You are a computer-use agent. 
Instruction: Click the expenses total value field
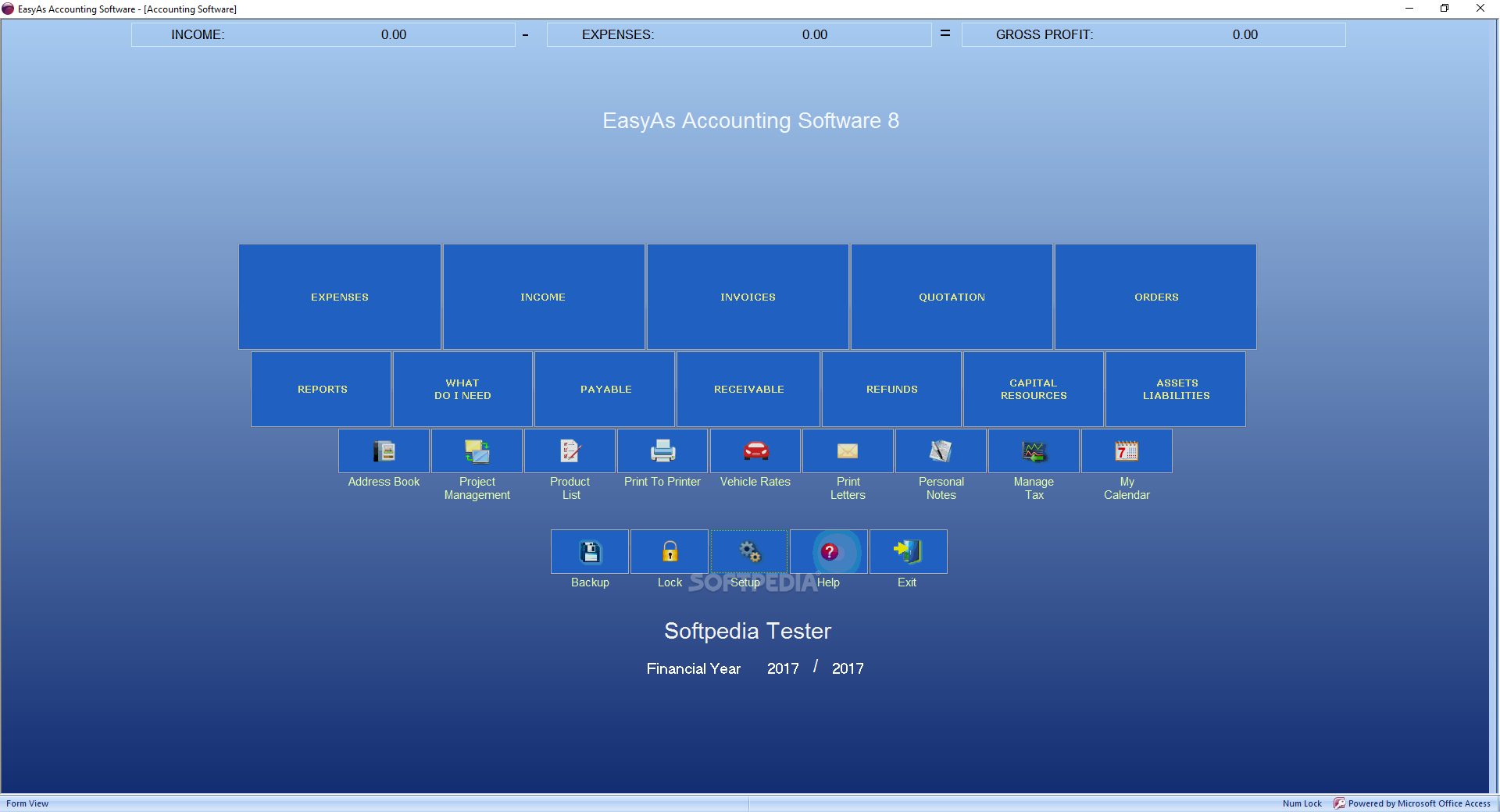coord(815,34)
